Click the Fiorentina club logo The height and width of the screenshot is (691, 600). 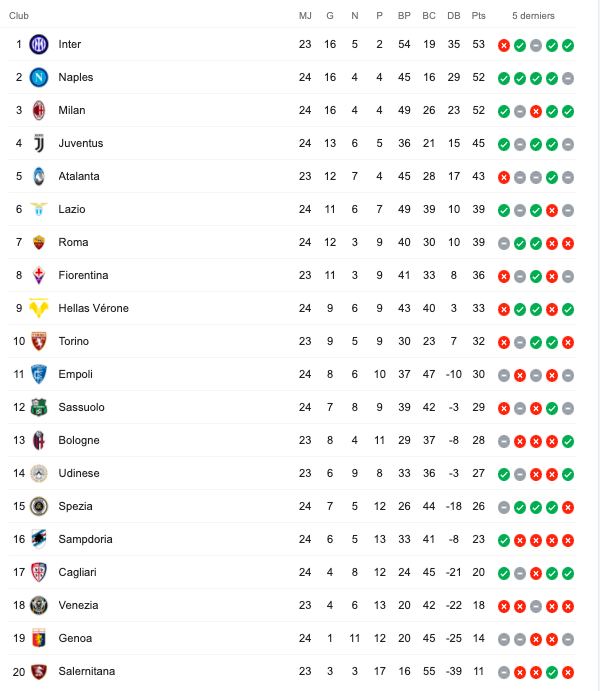coord(39,275)
